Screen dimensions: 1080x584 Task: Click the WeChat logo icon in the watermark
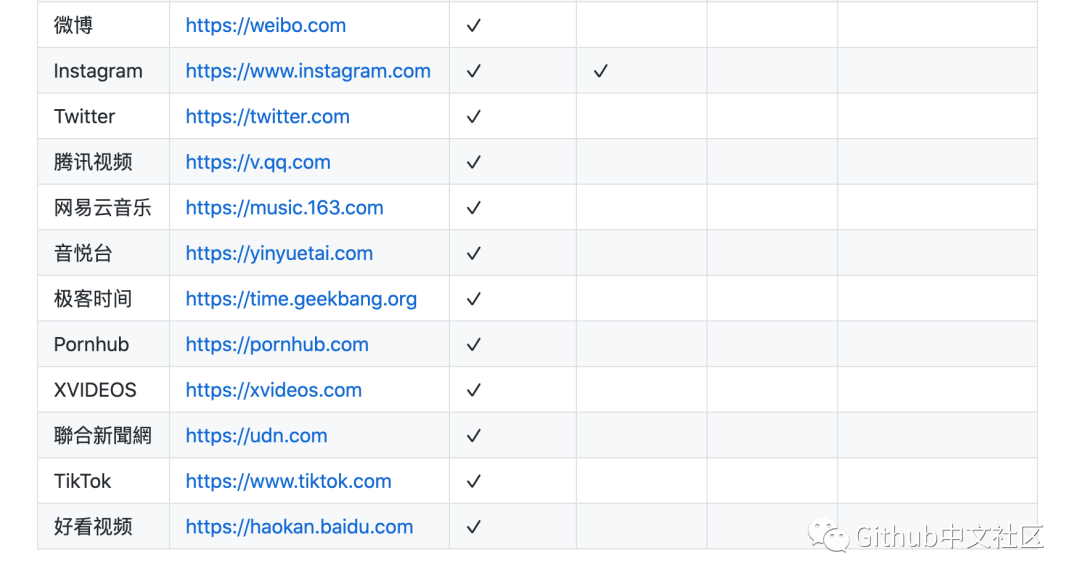click(x=831, y=536)
